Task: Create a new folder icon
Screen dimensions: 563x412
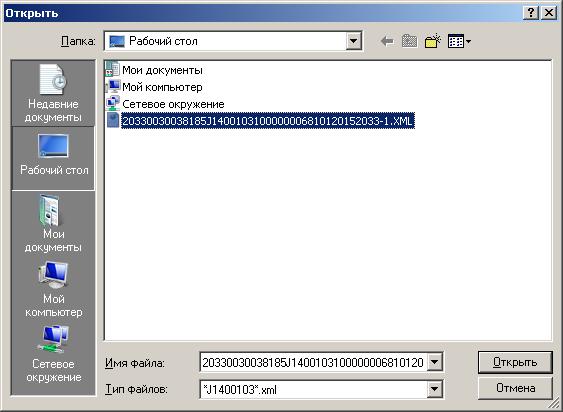Action: (433, 41)
